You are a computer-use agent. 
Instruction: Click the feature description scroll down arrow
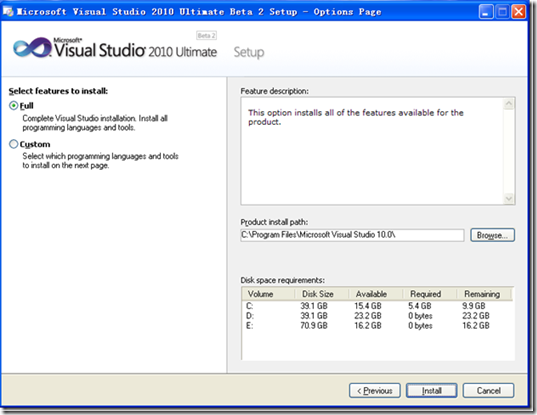(509, 198)
